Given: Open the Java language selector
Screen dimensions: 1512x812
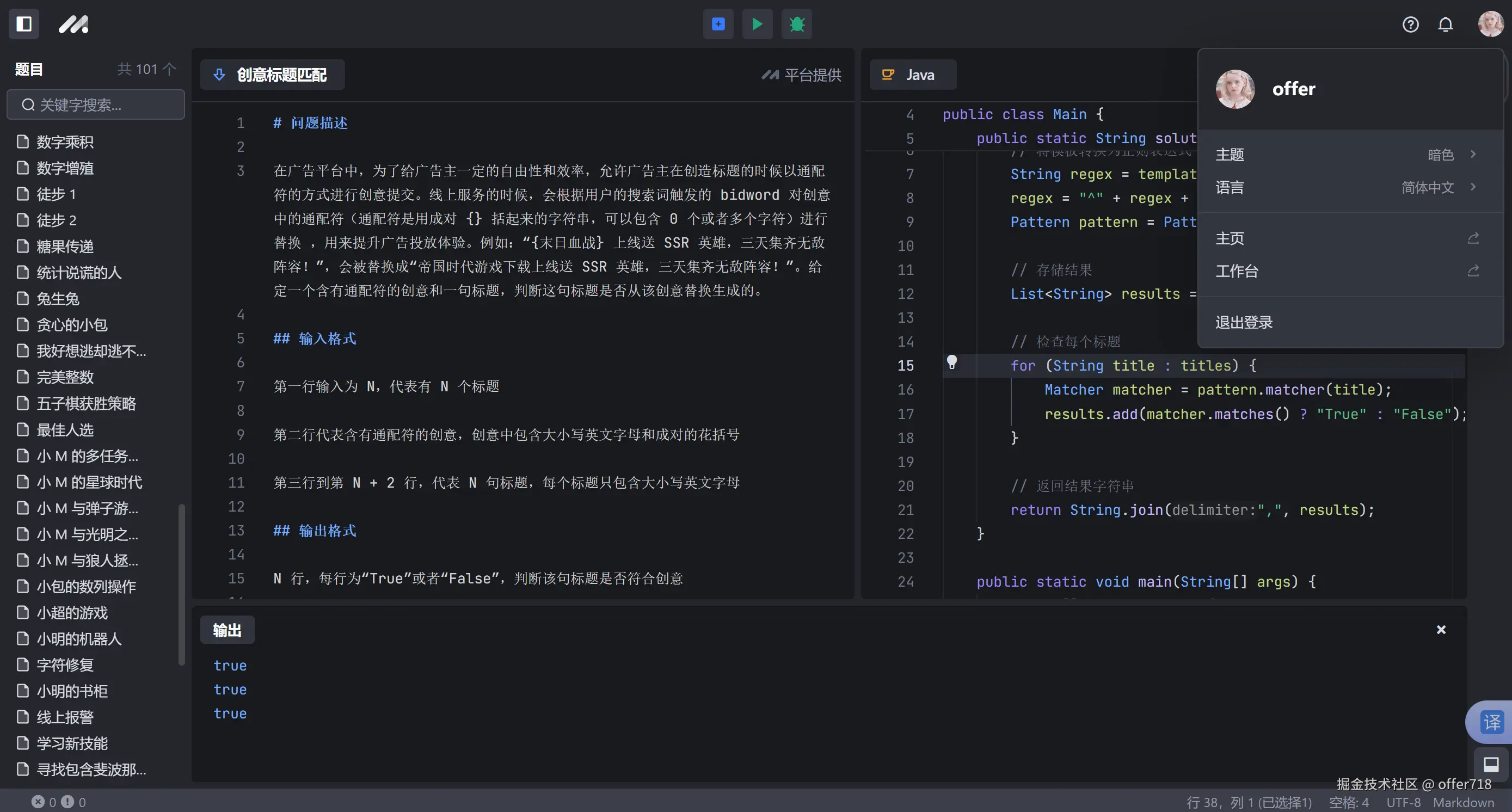Looking at the screenshot, I should pos(912,75).
